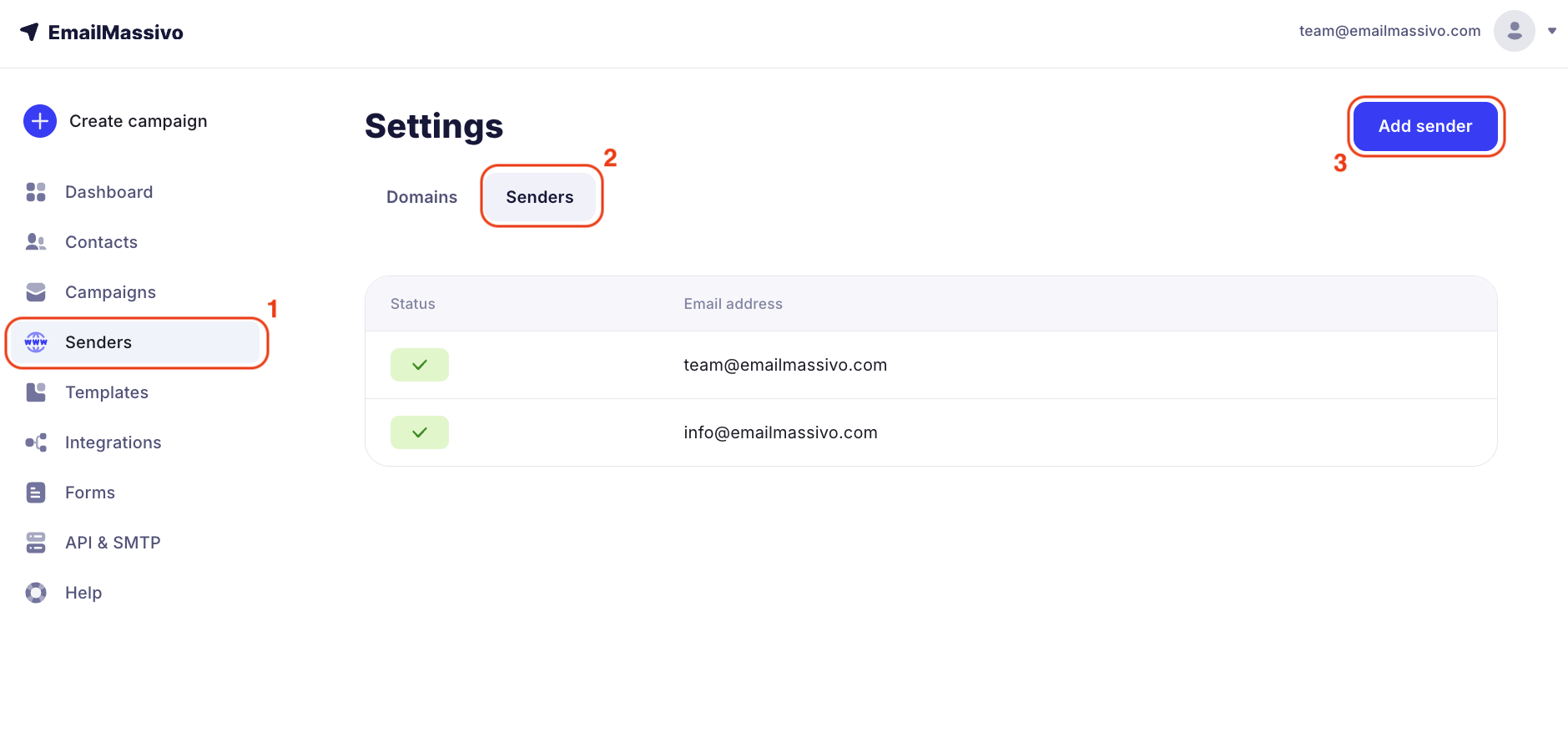The height and width of the screenshot is (743, 1568).
Task: Click the user avatar icon
Action: [x=1514, y=31]
